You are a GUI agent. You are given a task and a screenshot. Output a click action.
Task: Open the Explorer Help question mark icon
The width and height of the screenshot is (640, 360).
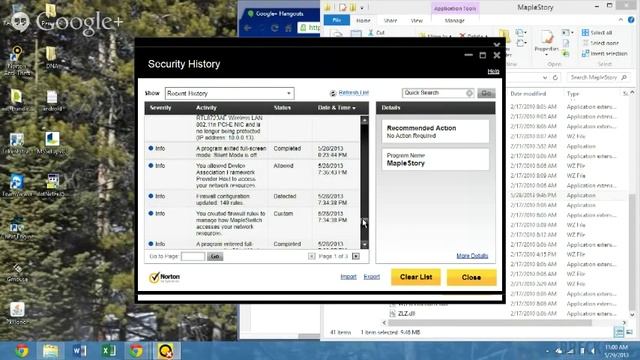coord(631,20)
